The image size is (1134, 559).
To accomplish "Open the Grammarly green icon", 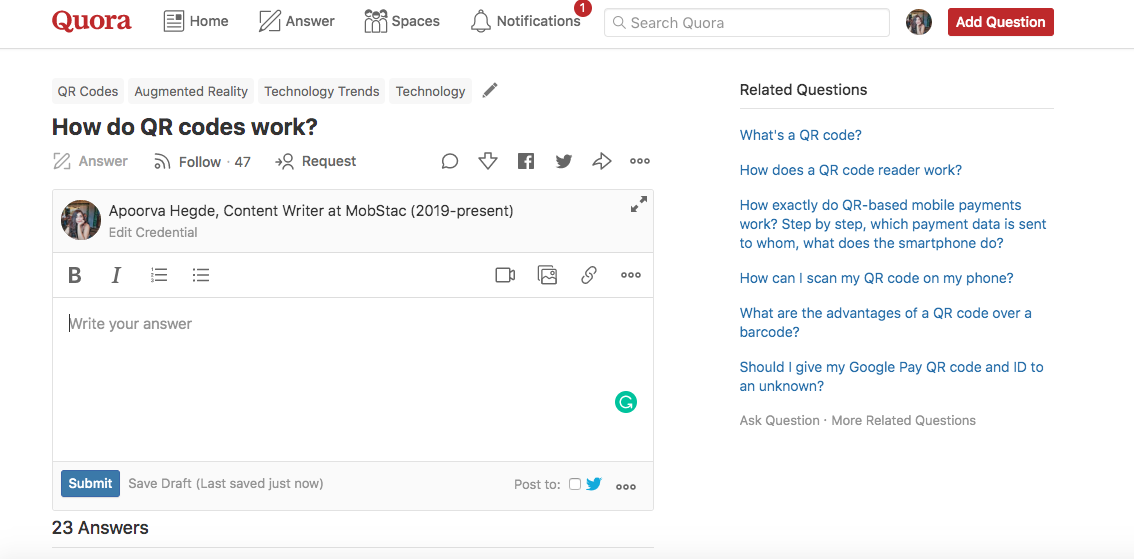I will click(x=626, y=403).
